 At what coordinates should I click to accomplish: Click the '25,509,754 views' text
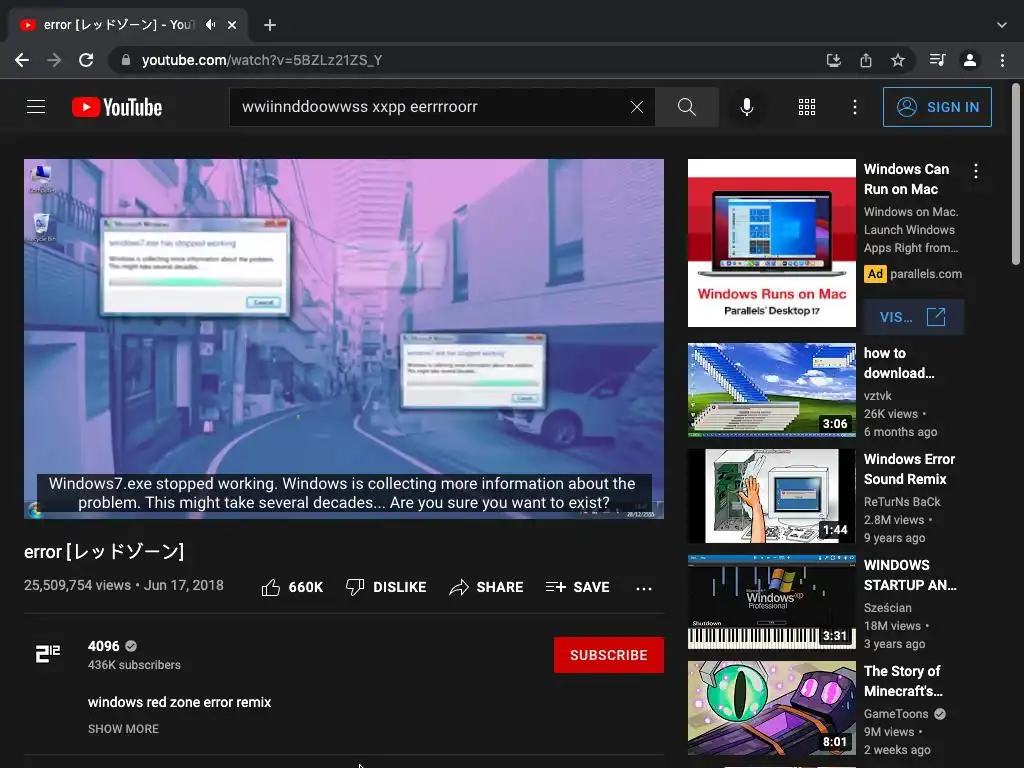[78, 585]
